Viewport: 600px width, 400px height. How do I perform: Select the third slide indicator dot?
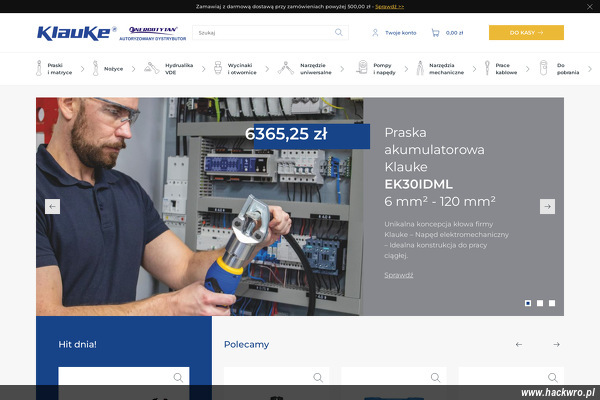(x=552, y=303)
